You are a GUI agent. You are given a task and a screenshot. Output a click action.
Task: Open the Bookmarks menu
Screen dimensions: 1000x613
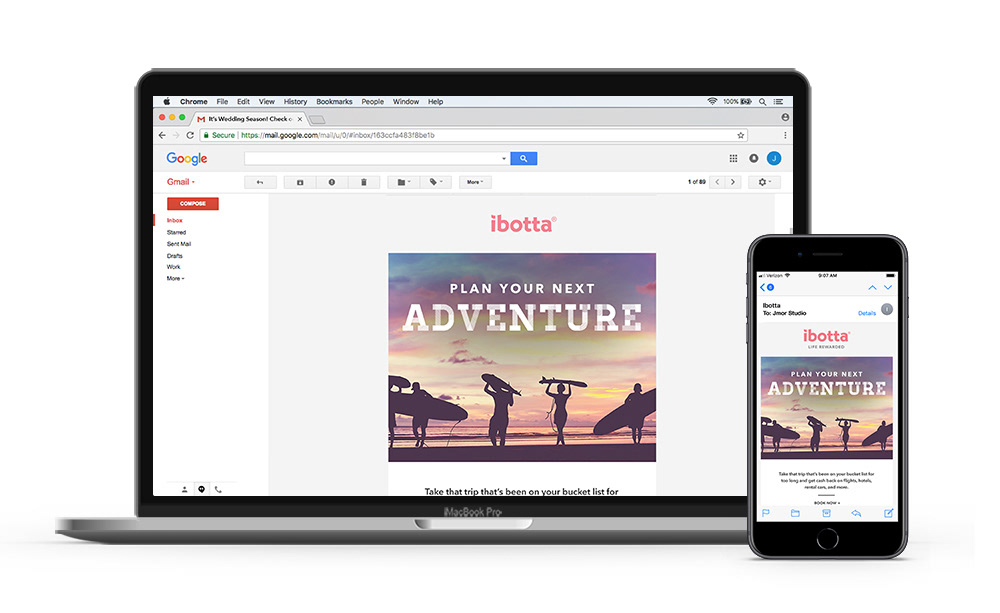click(x=334, y=102)
